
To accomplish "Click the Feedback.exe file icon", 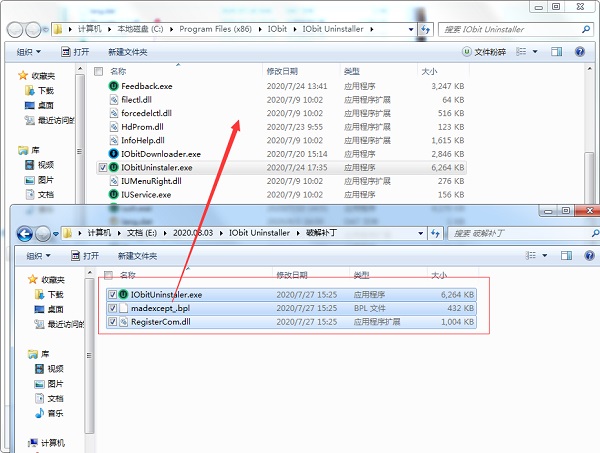I will tap(114, 87).
